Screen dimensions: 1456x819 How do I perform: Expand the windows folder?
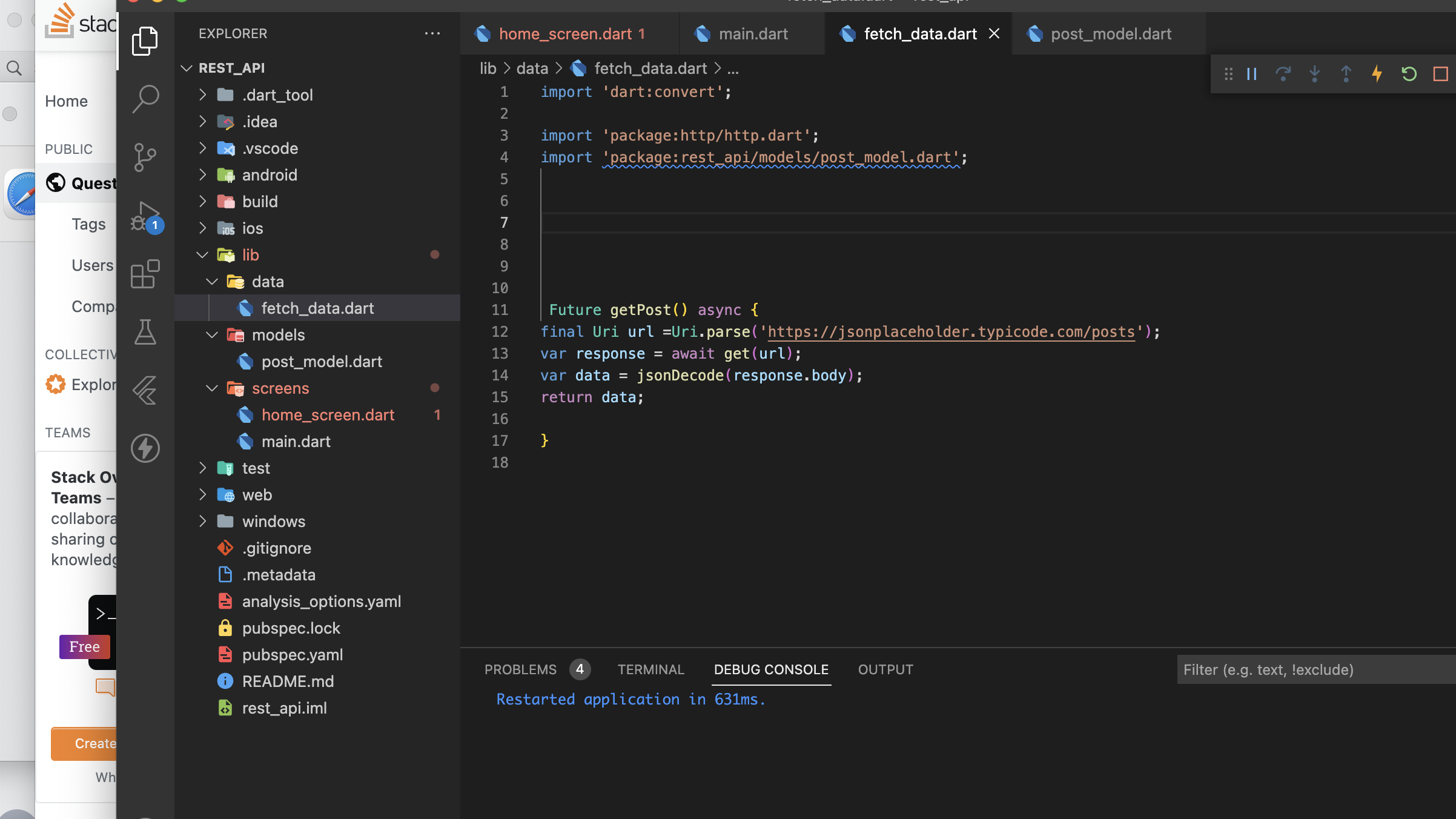point(317,521)
